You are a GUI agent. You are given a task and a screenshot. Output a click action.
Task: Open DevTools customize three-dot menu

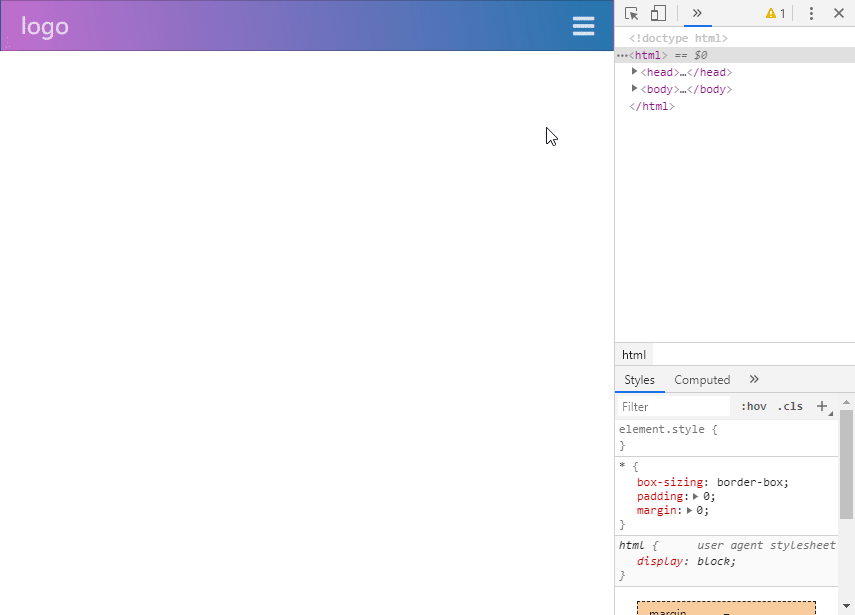[811, 14]
